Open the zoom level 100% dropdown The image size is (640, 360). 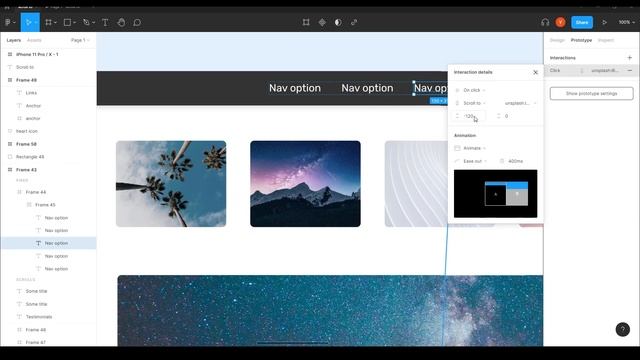pos(627,22)
